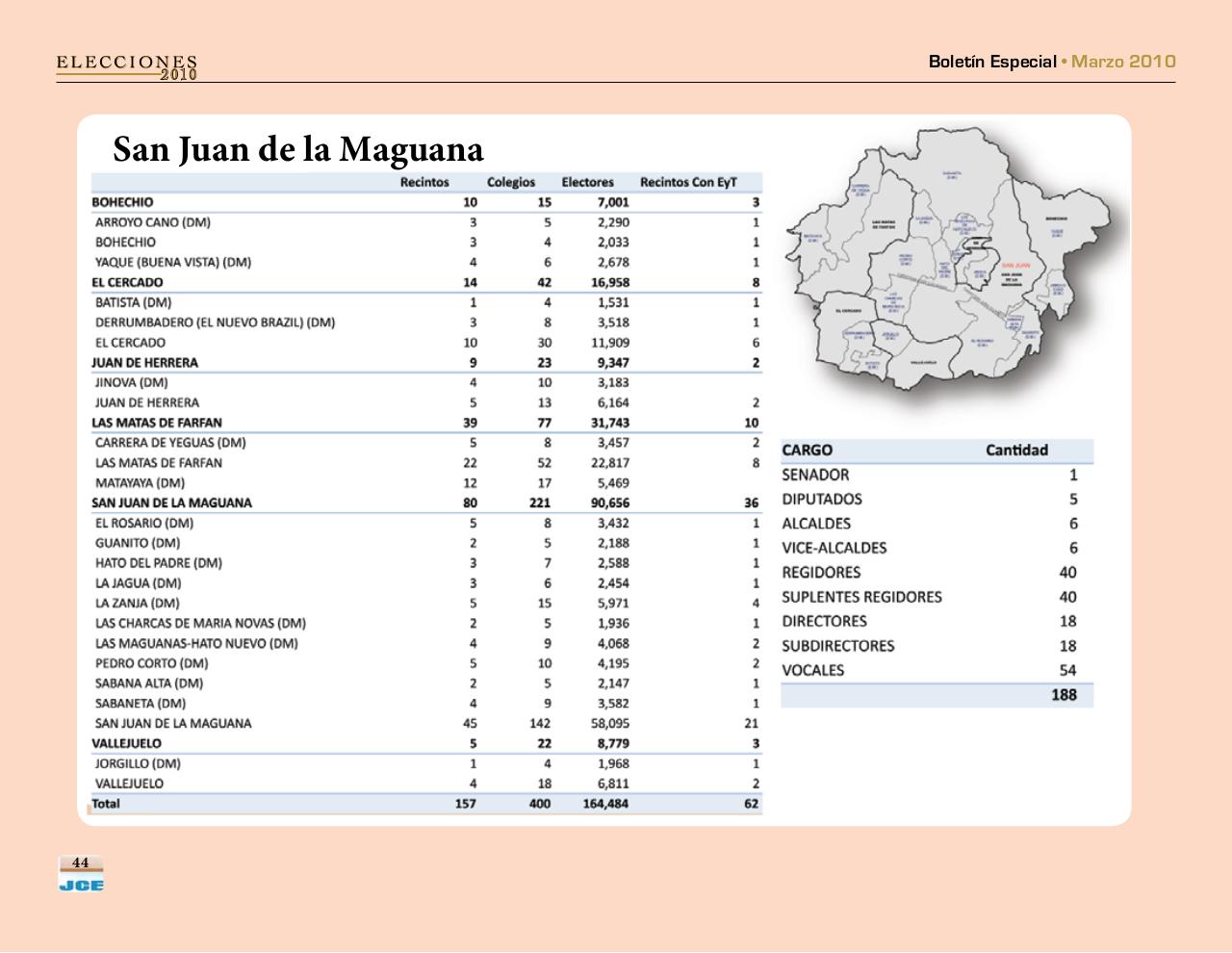
Task: Click the LAS MATAS DE FARFAN map region
Action: pyautogui.click(x=884, y=222)
